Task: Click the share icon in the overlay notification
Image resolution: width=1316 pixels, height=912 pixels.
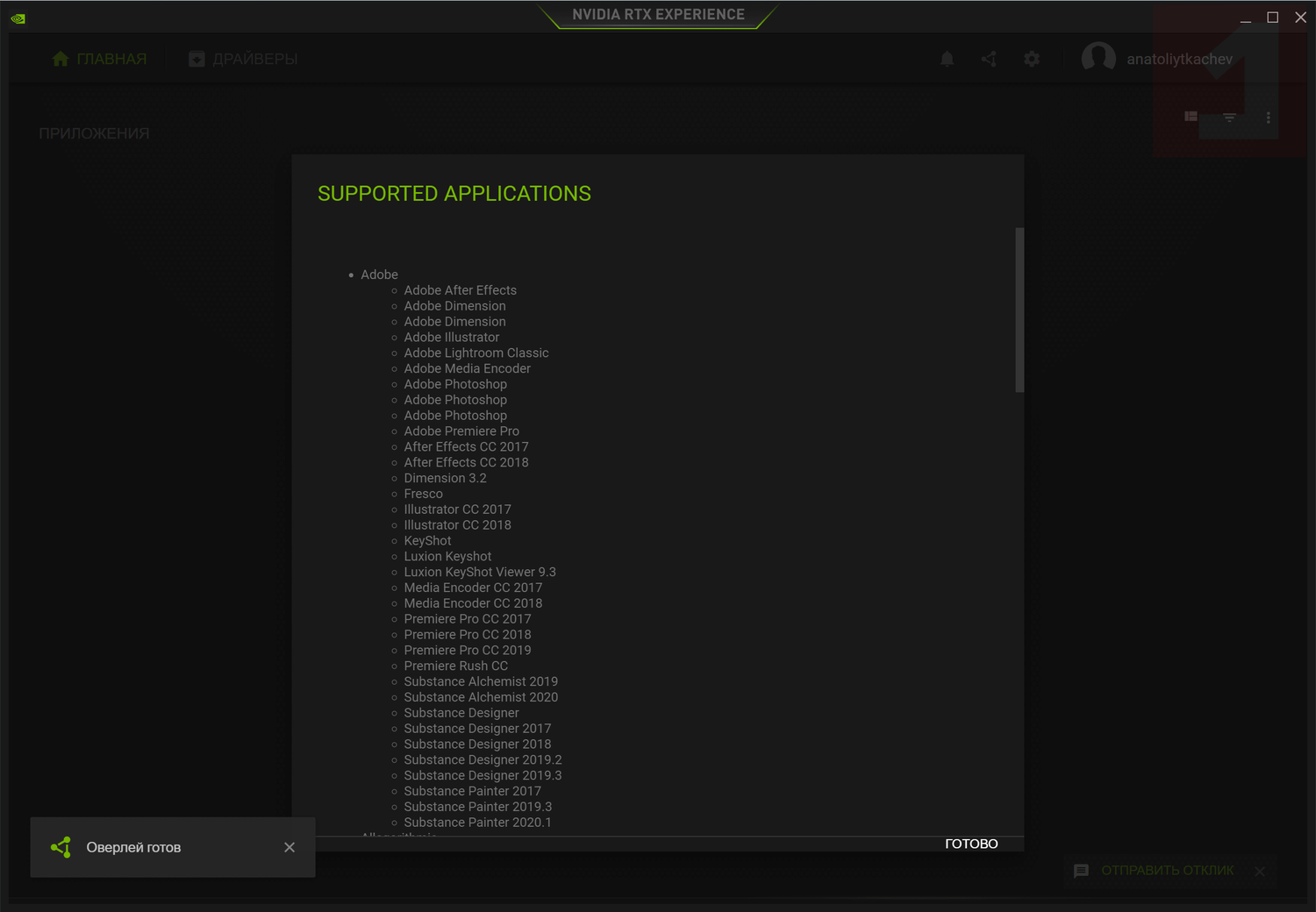Action: [61, 847]
